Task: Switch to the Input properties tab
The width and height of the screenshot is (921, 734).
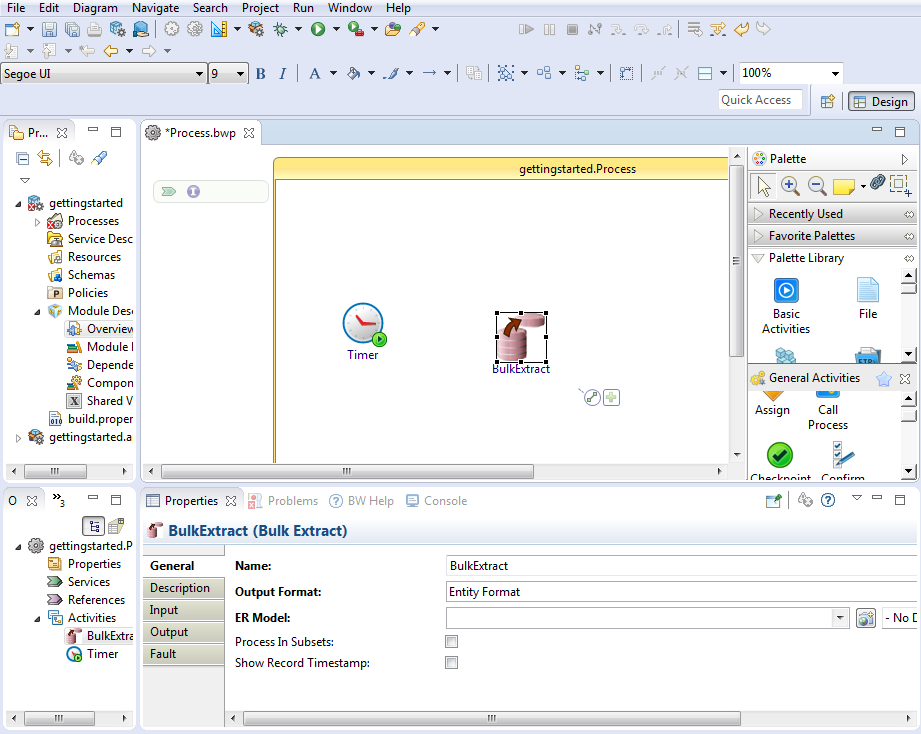Action: pos(164,610)
